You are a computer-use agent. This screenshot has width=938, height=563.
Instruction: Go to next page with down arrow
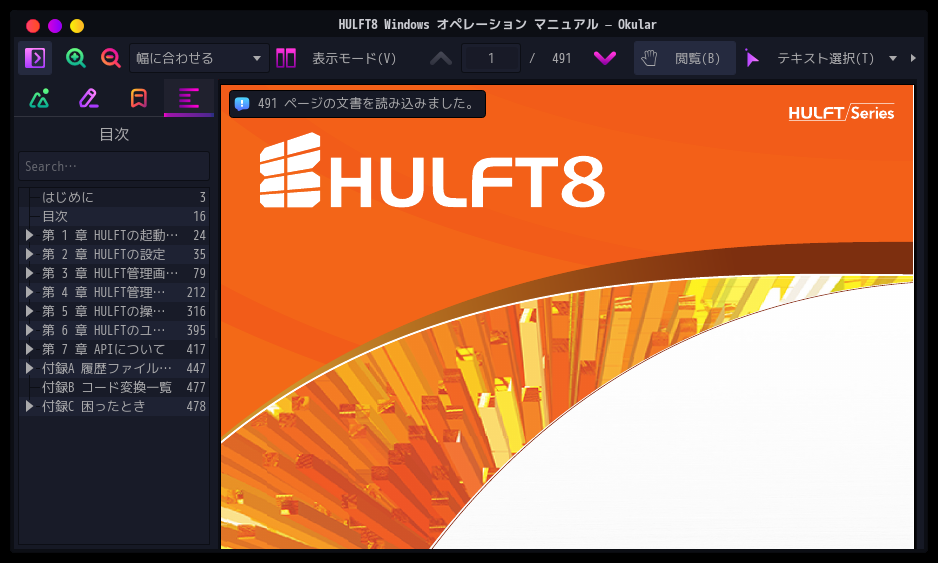(x=605, y=58)
